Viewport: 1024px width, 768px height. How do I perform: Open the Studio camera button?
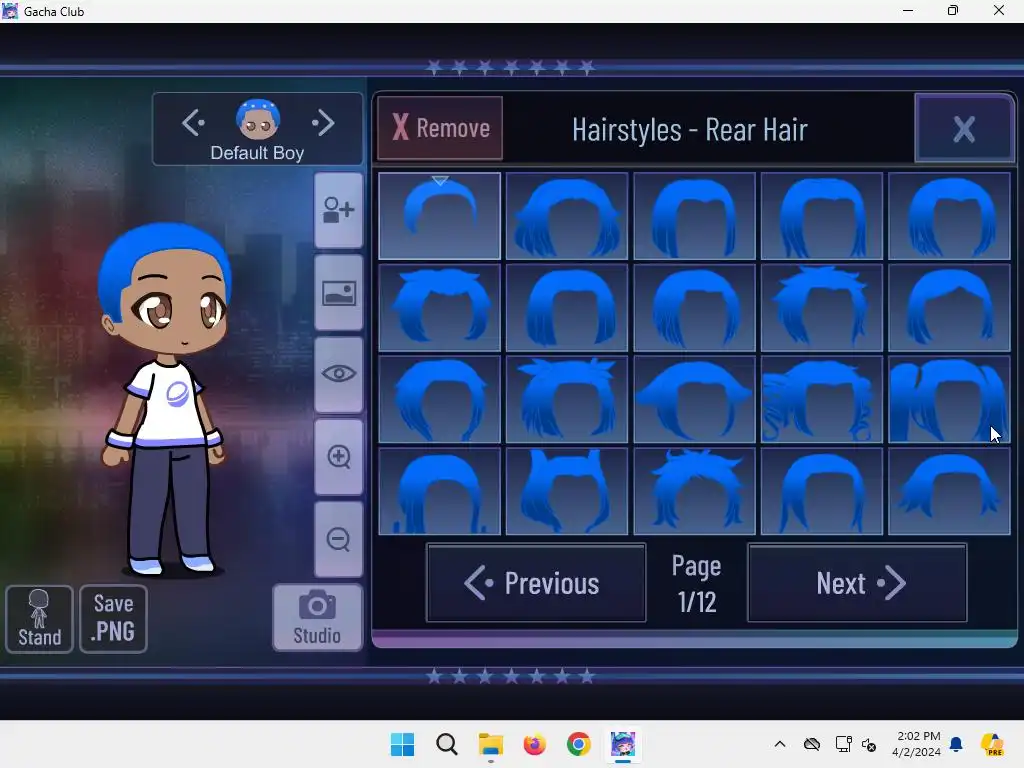tap(317, 618)
